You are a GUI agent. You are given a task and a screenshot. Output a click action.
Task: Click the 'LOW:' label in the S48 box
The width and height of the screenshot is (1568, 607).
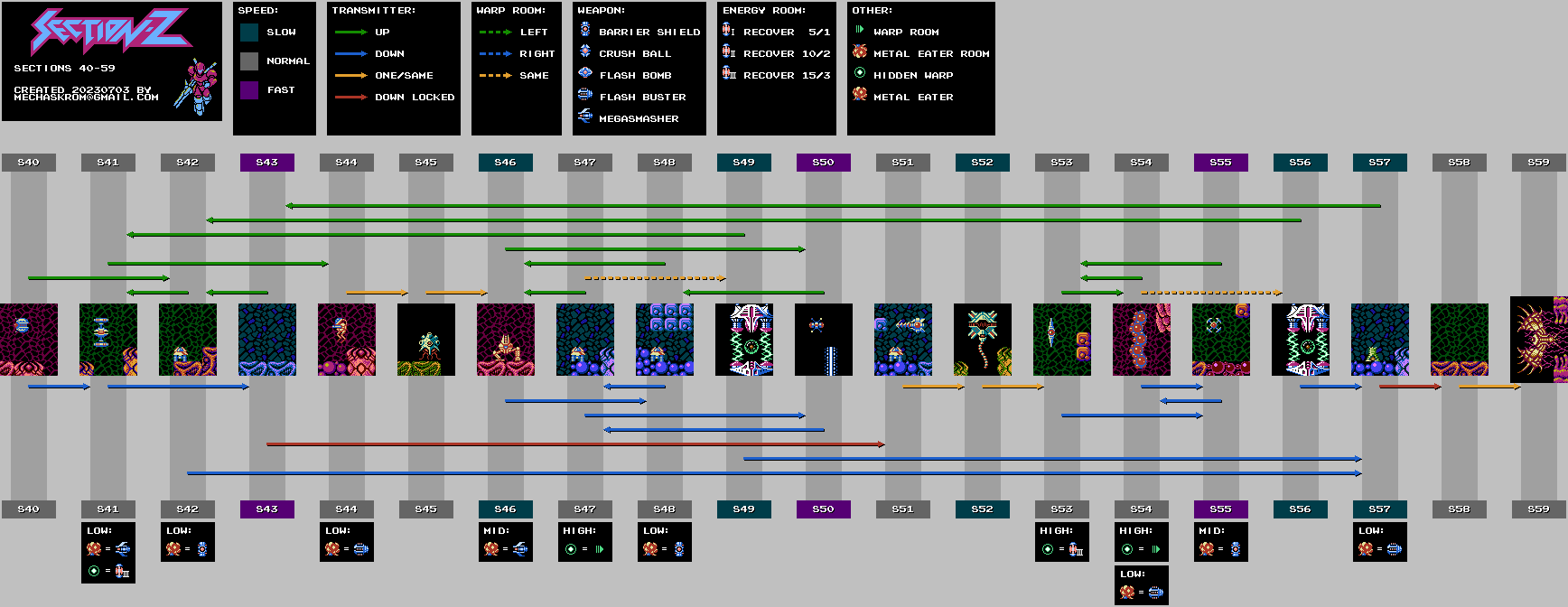(656, 531)
